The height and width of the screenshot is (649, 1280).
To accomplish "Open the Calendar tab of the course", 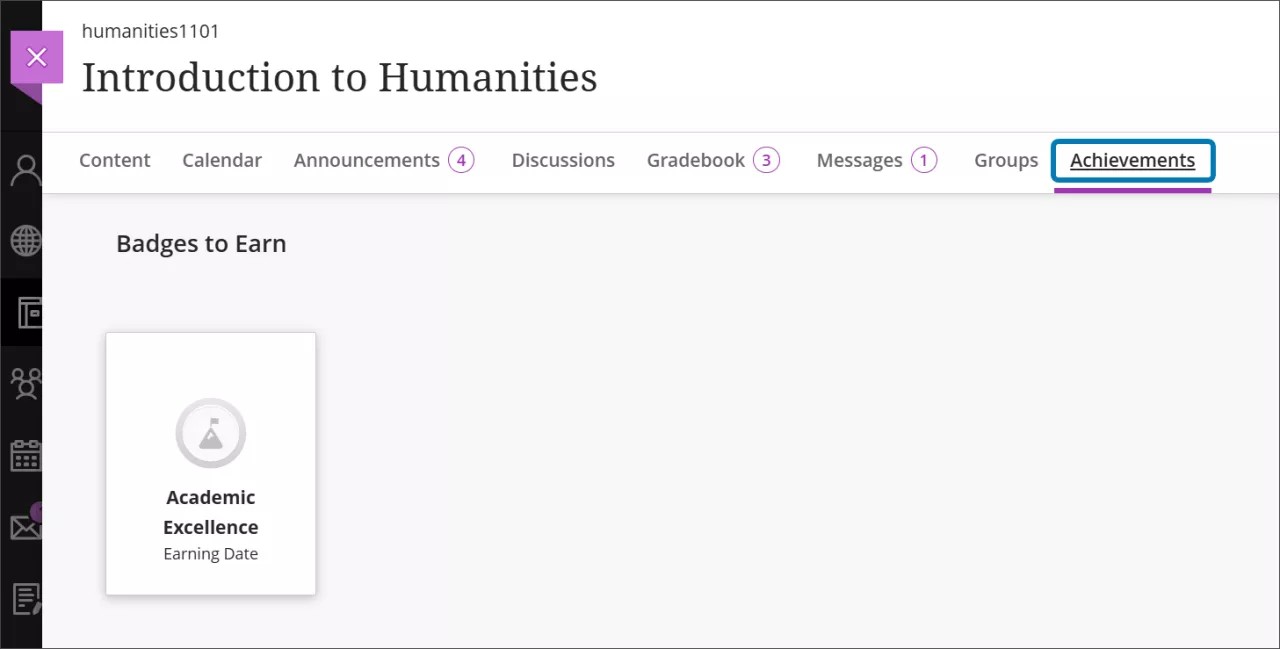I will pos(222,160).
